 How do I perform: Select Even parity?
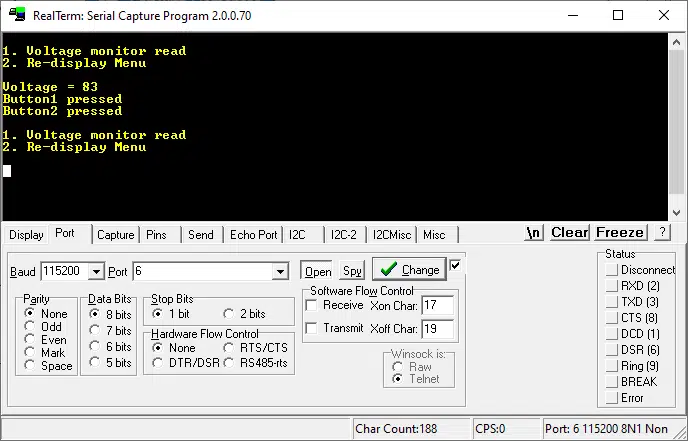[46, 340]
